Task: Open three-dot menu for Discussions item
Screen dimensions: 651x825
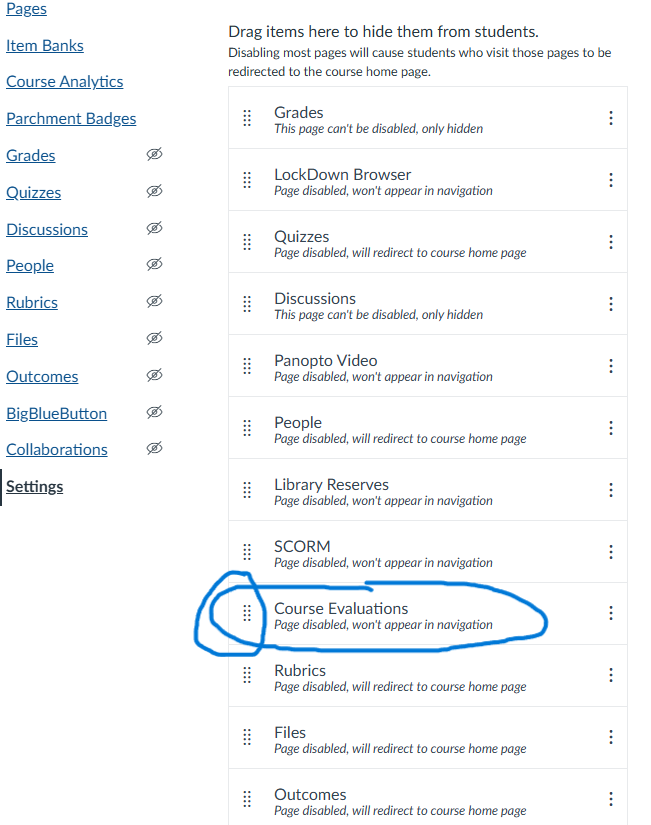Action: click(x=610, y=304)
